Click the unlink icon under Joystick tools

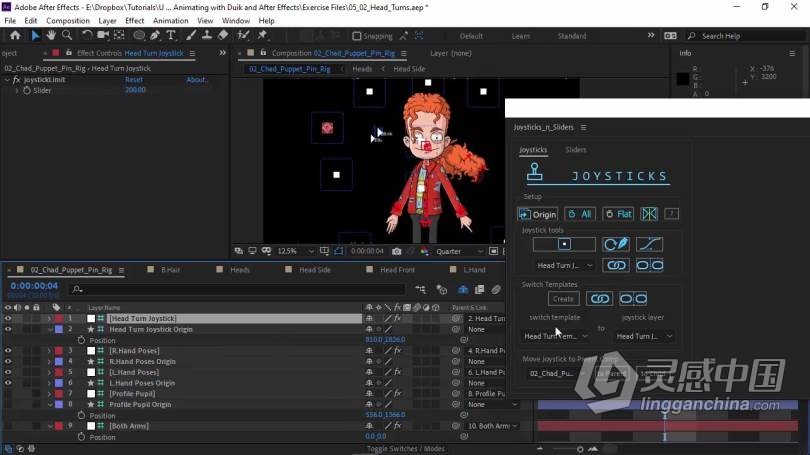coord(649,265)
